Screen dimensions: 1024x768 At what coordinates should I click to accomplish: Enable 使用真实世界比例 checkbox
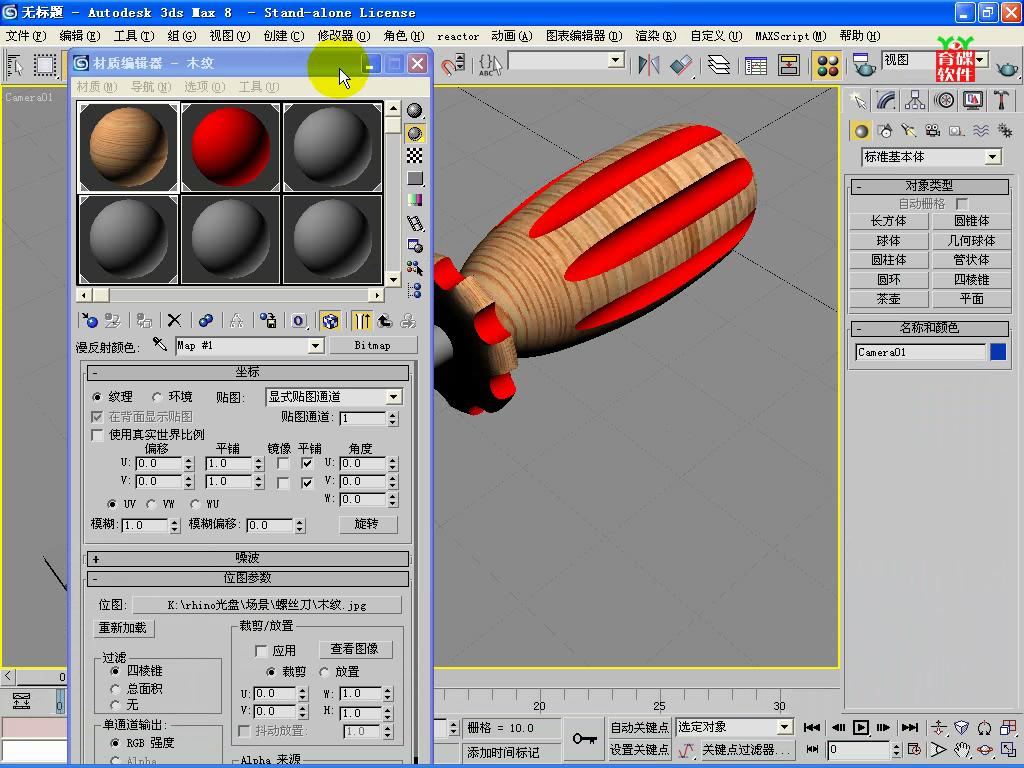click(x=97, y=435)
